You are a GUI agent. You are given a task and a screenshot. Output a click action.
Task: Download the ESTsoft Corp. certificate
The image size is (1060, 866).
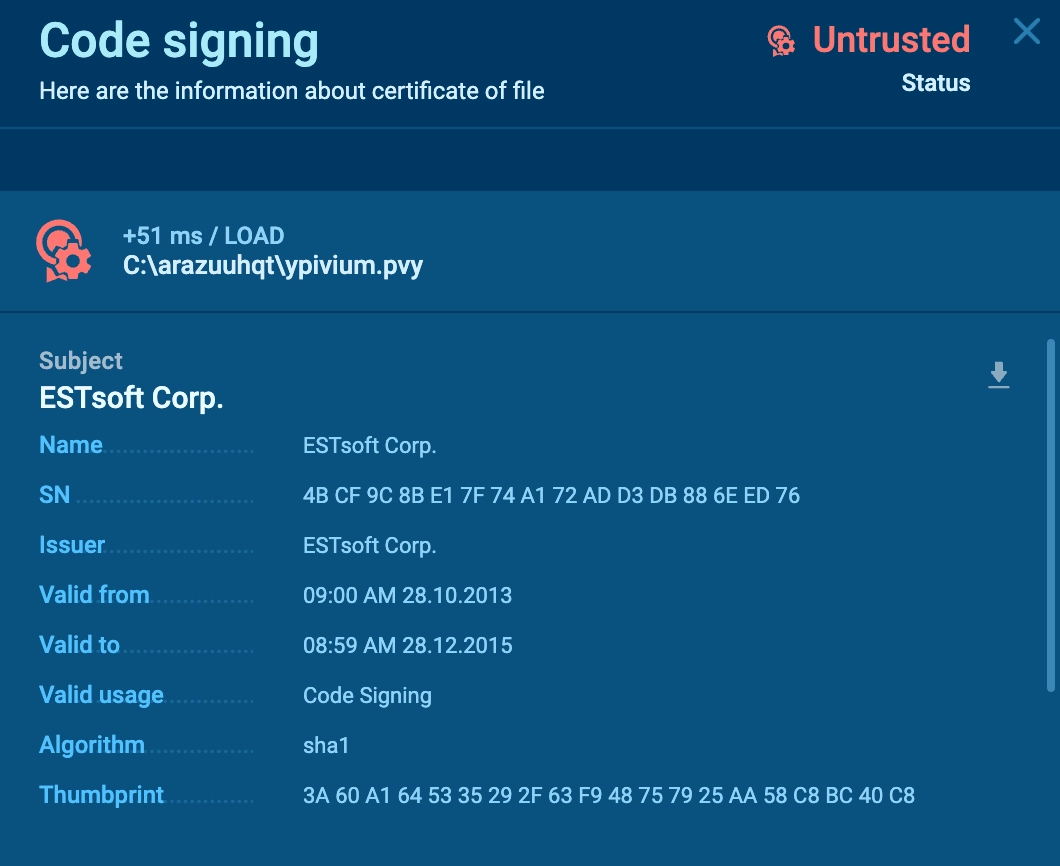tap(998, 375)
